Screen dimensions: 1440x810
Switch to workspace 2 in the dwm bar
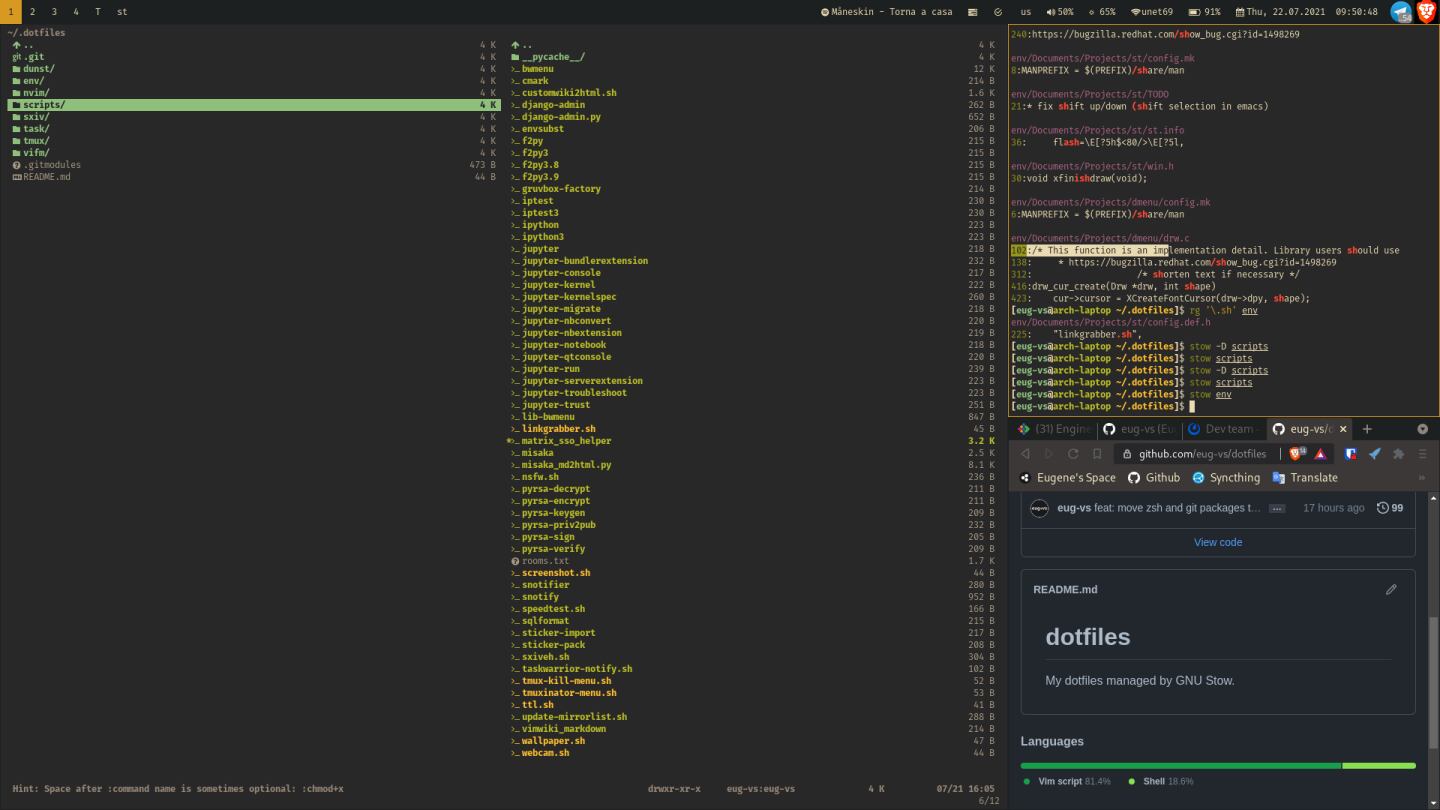click(32, 12)
